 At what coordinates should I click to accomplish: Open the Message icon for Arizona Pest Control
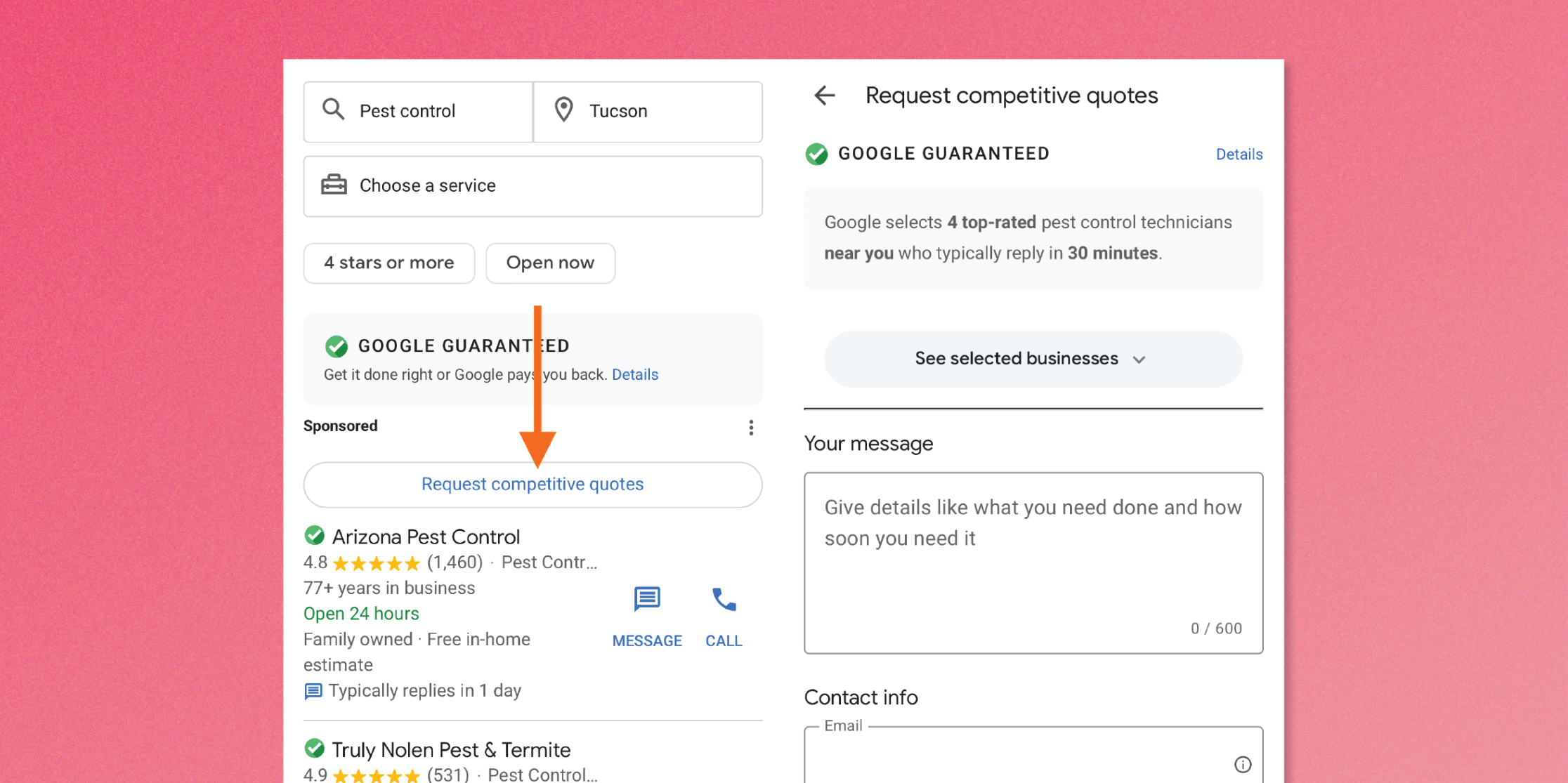646,600
